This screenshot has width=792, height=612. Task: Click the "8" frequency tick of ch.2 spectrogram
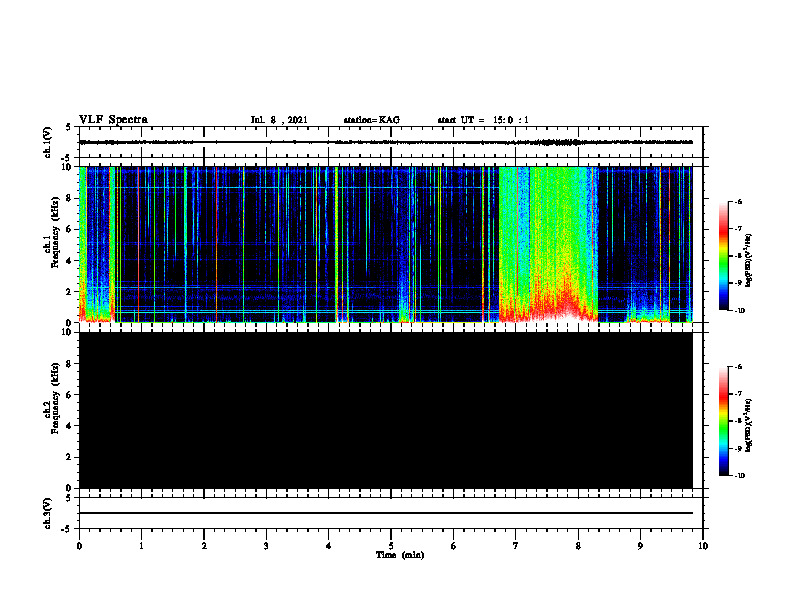[69, 364]
